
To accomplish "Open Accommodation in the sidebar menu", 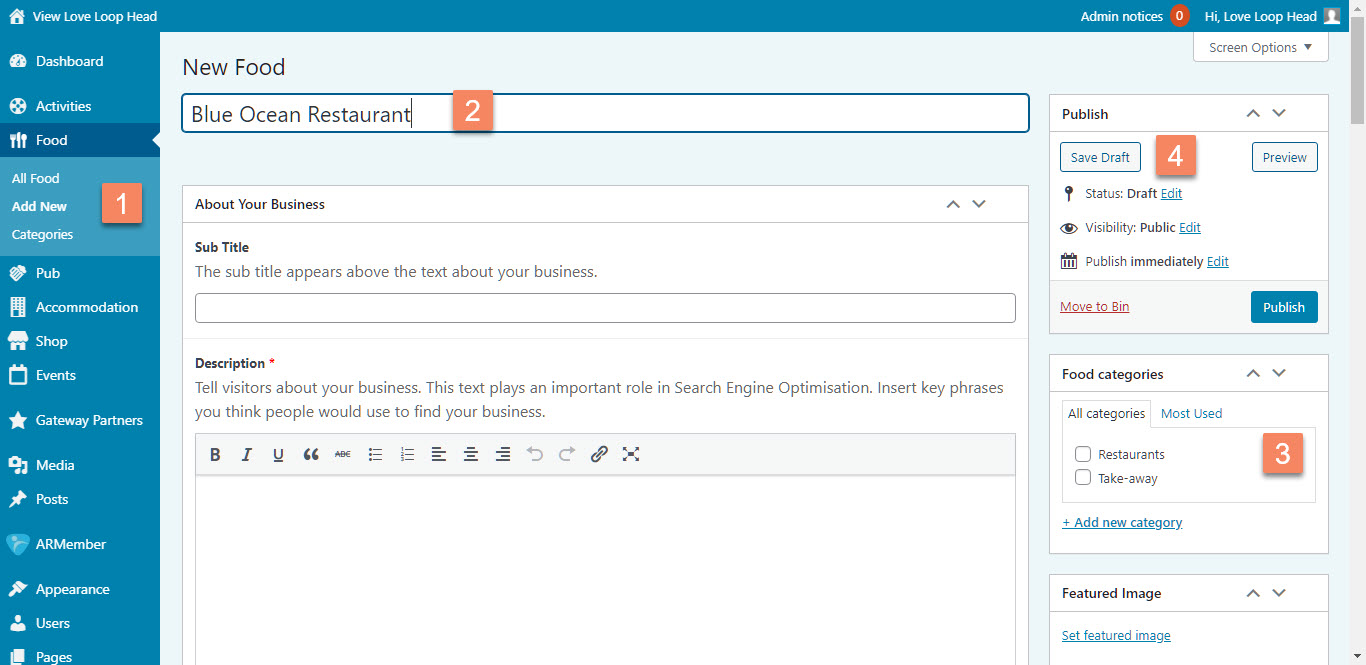I will [x=86, y=307].
